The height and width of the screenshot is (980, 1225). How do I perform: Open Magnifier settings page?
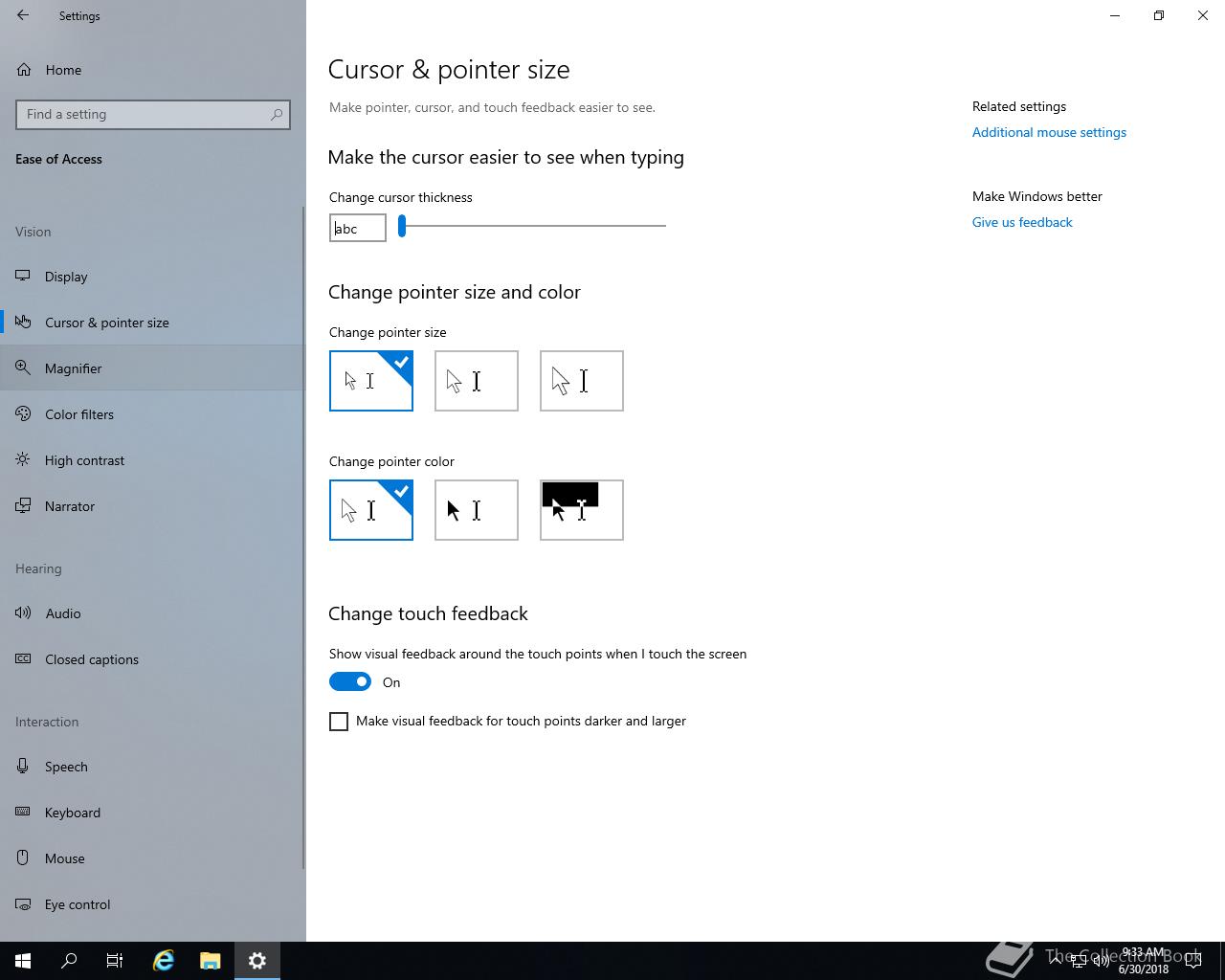click(x=153, y=368)
